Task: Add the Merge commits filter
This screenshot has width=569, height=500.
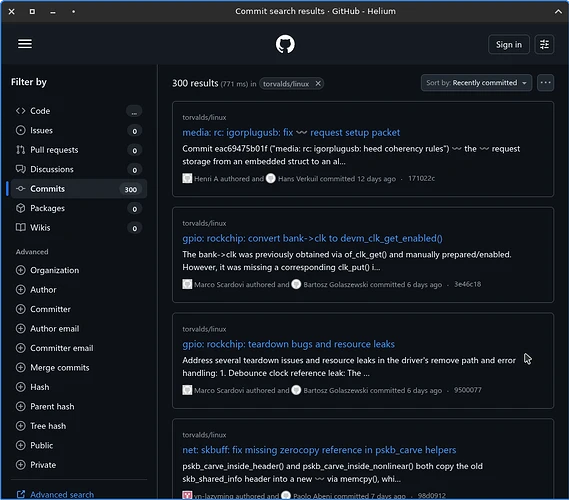Action: pyautogui.click(x=53, y=368)
